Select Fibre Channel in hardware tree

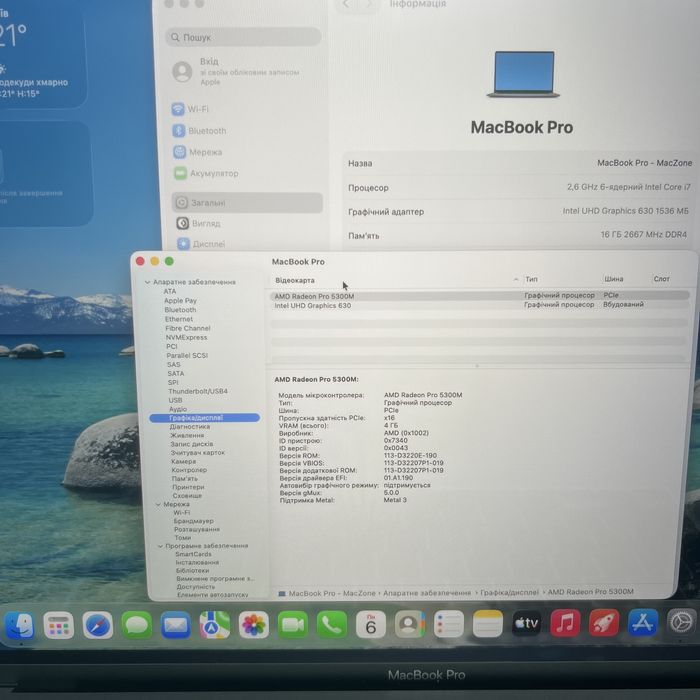coord(188,328)
